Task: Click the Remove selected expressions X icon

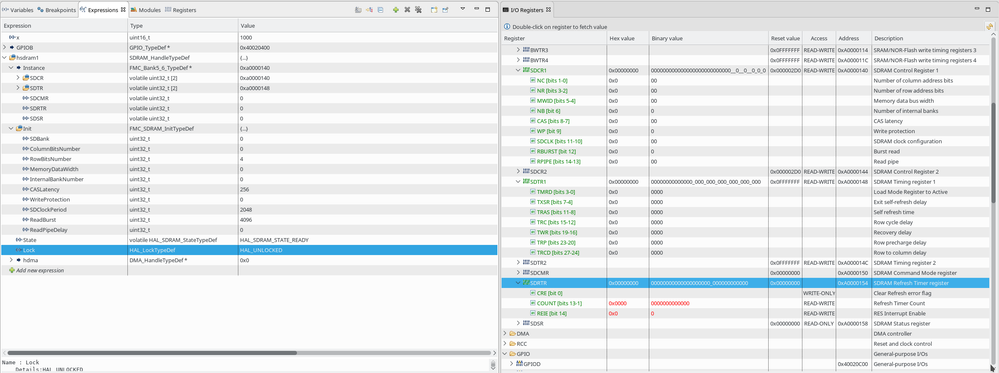Action: [407, 10]
